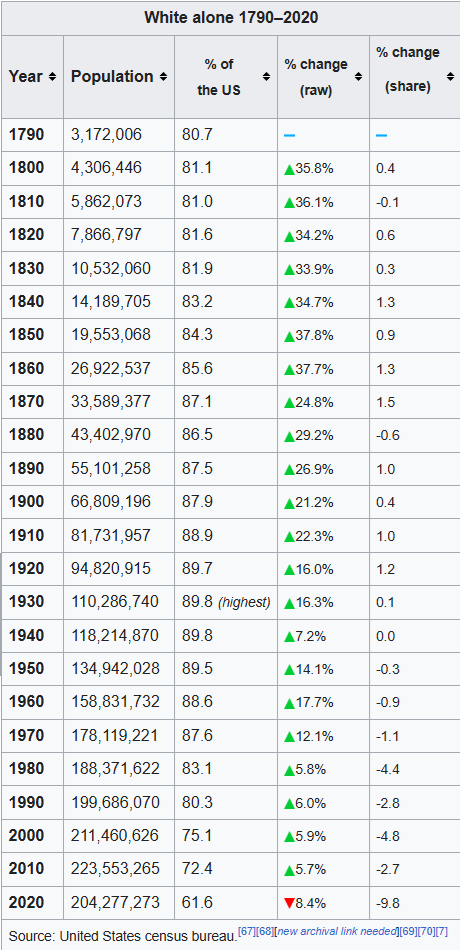Viewport: 460px width, 950px height.
Task: Click the '89.8 (highest)' cell
Action: [x=226, y=602]
